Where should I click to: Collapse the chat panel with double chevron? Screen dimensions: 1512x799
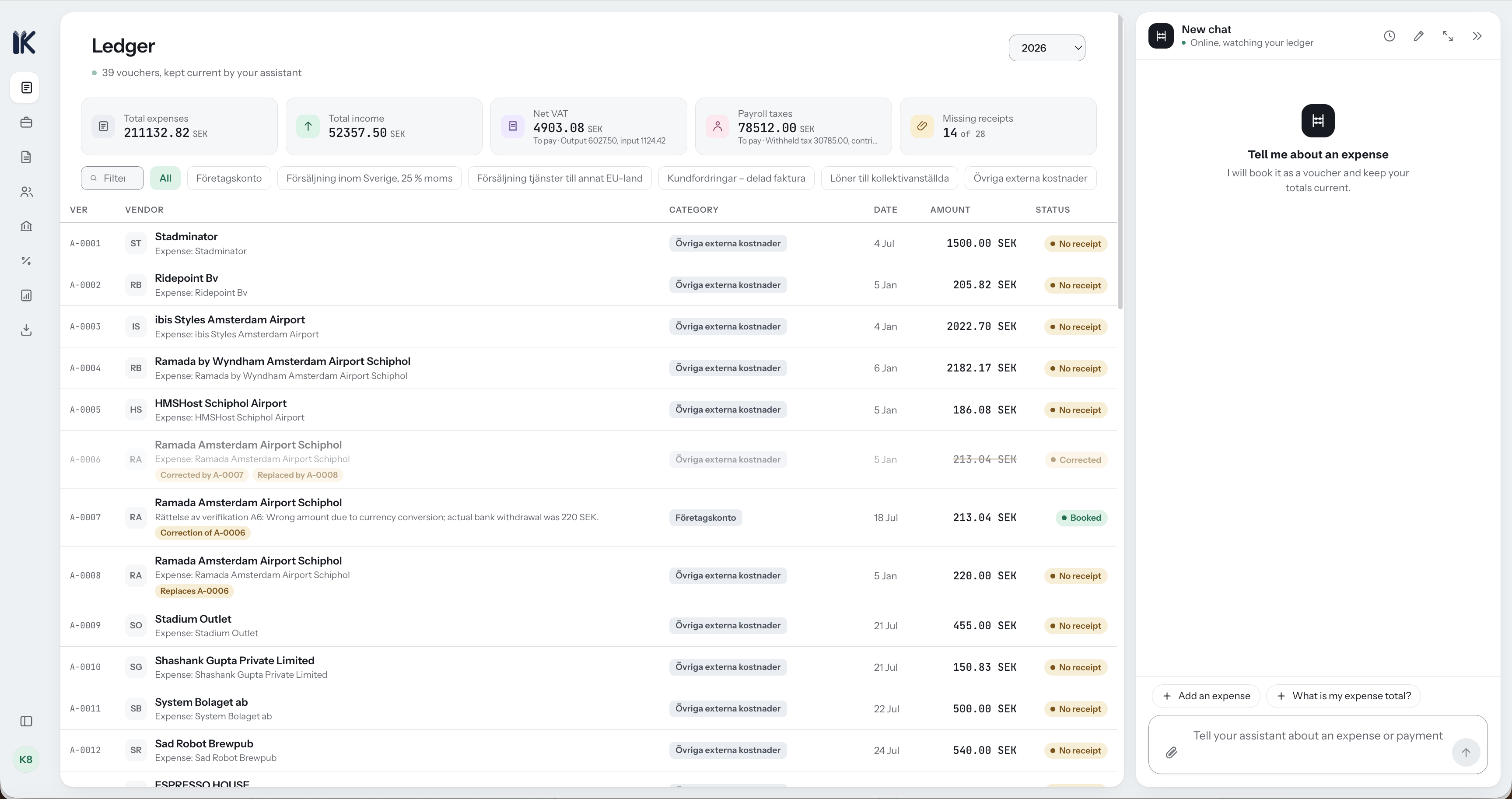(x=1477, y=36)
